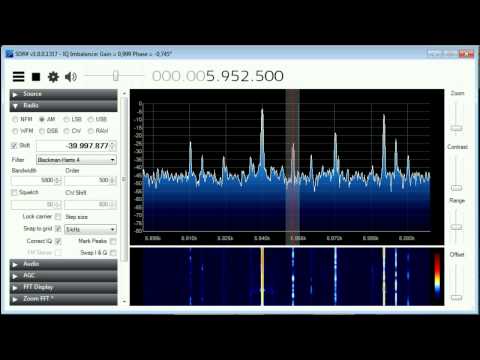Click the audio volume slider
This screenshot has height=360, width=480.
(115, 76)
